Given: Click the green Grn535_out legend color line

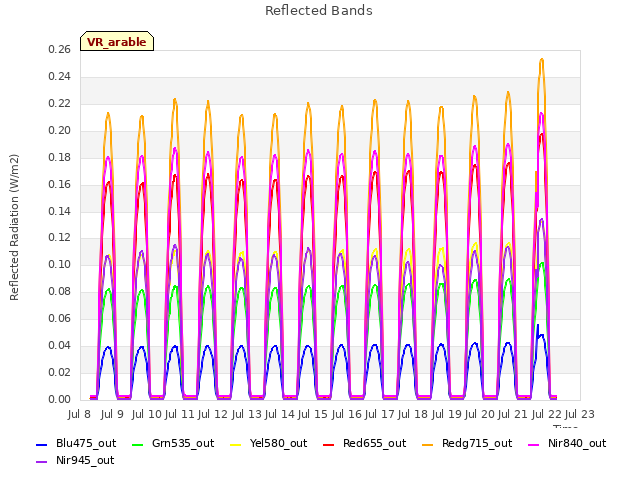Looking at the screenshot, I should pyautogui.click(x=138, y=444).
